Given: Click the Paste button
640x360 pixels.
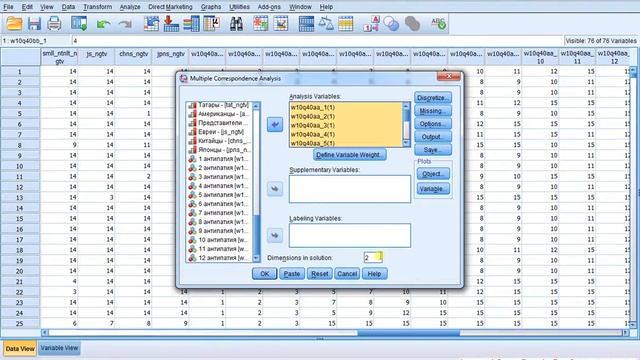Looking at the screenshot, I should [292, 274].
